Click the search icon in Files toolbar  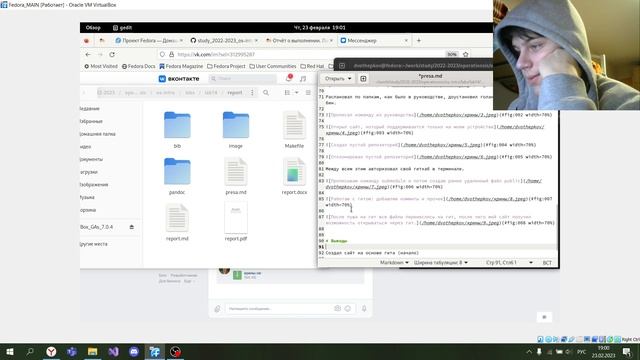(266, 93)
